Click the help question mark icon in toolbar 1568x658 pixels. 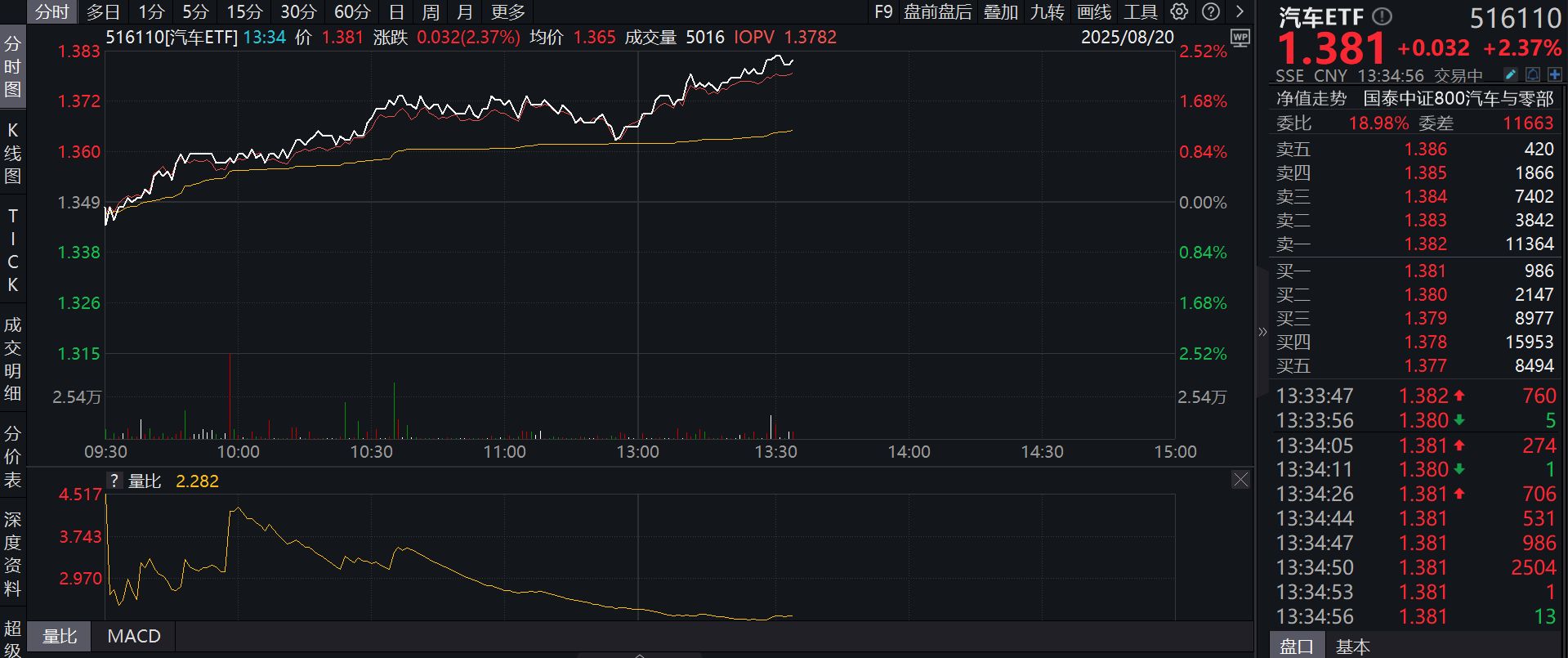click(x=1211, y=11)
